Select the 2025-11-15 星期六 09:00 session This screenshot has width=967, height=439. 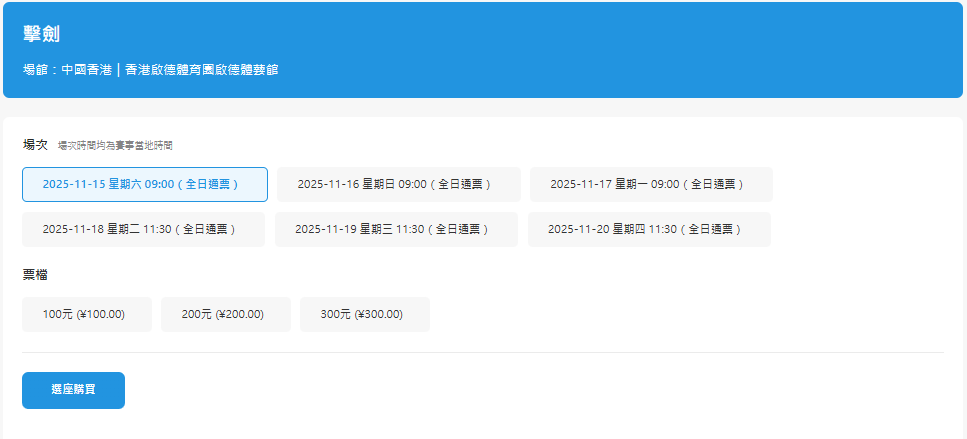tap(144, 184)
